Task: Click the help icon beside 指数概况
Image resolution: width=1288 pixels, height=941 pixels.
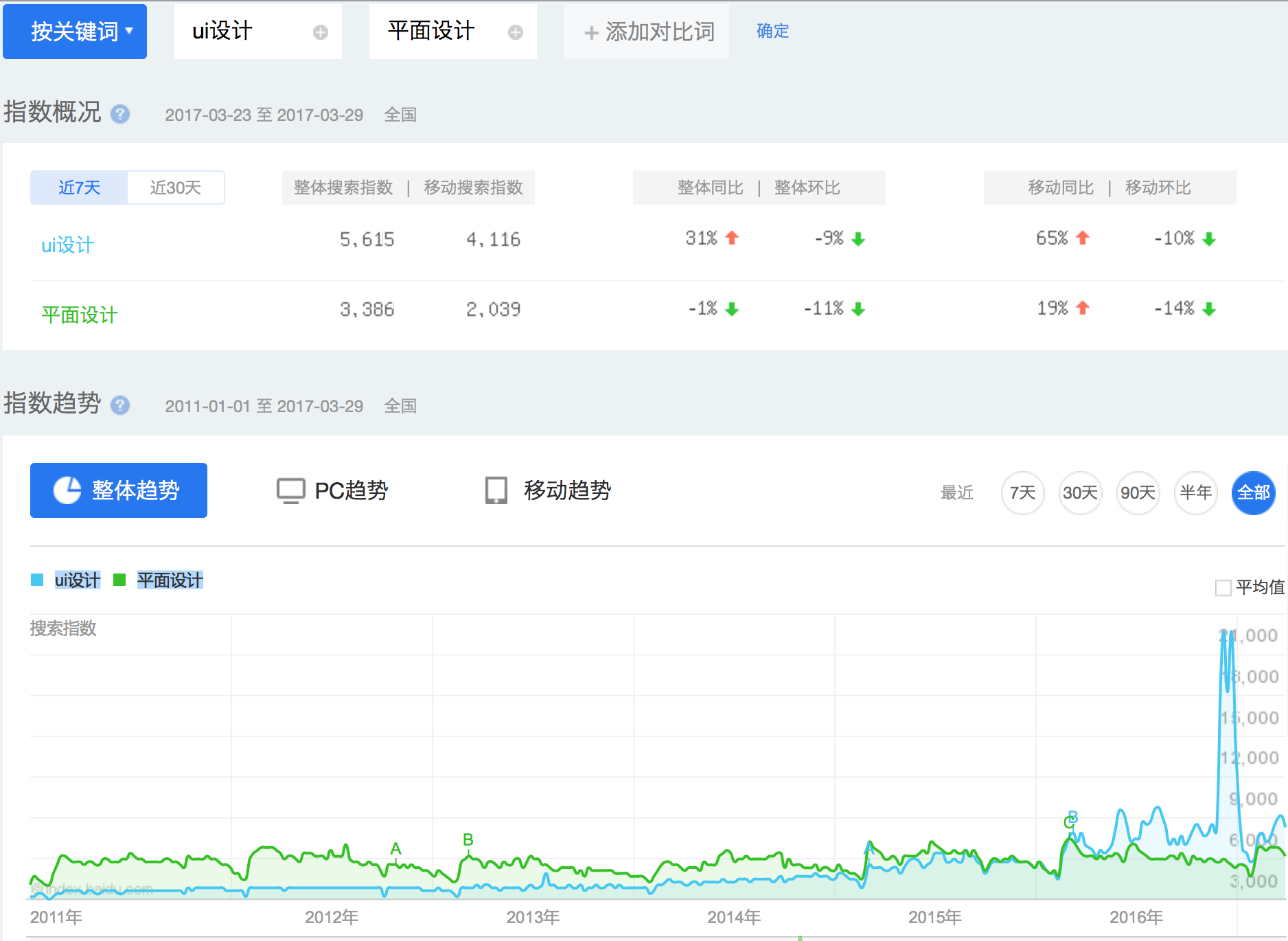Action: coord(120,114)
